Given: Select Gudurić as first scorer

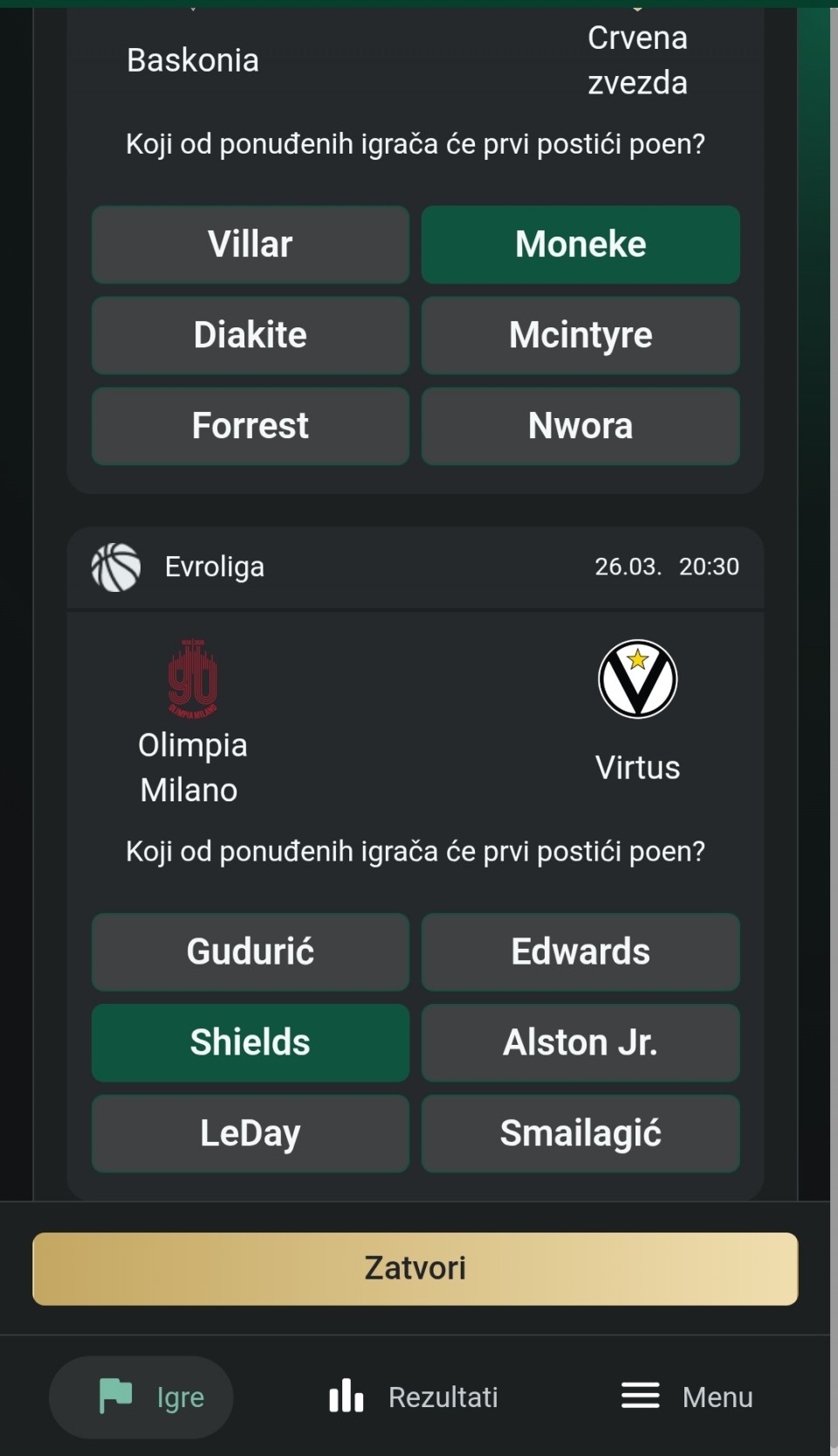Looking at the screenshot, I should (x=251, y=951).
